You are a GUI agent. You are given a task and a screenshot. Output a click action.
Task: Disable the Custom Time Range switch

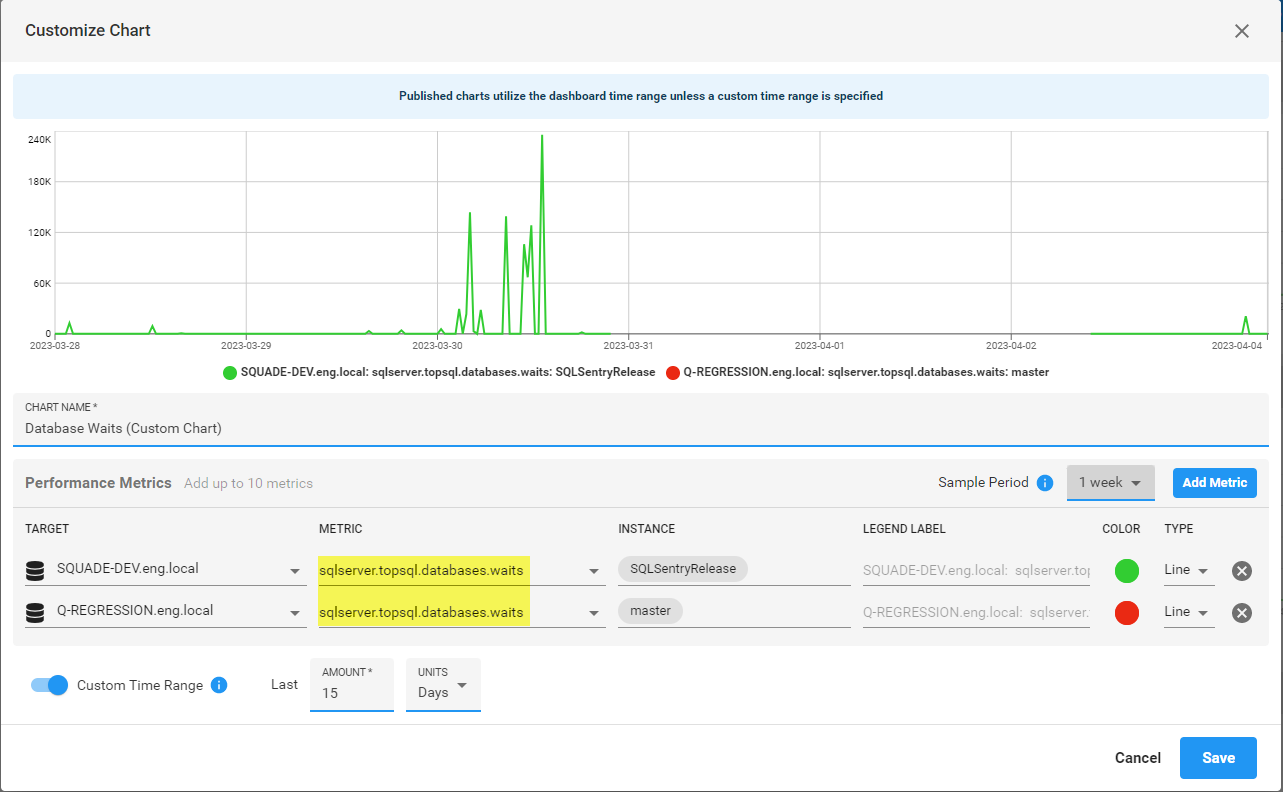(x=49, y=685)
